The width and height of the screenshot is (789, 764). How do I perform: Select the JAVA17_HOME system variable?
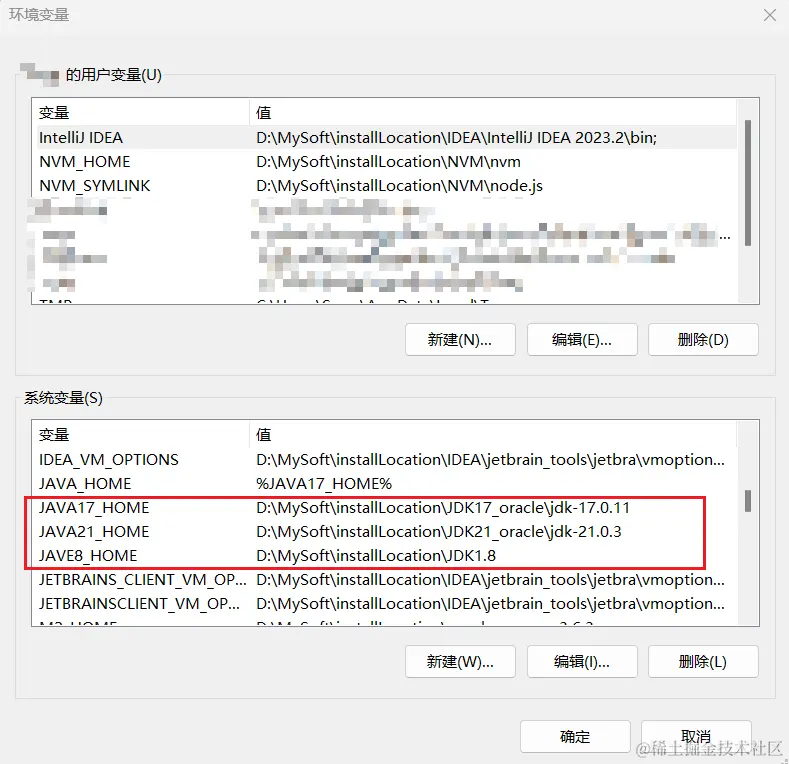(94, 508)
